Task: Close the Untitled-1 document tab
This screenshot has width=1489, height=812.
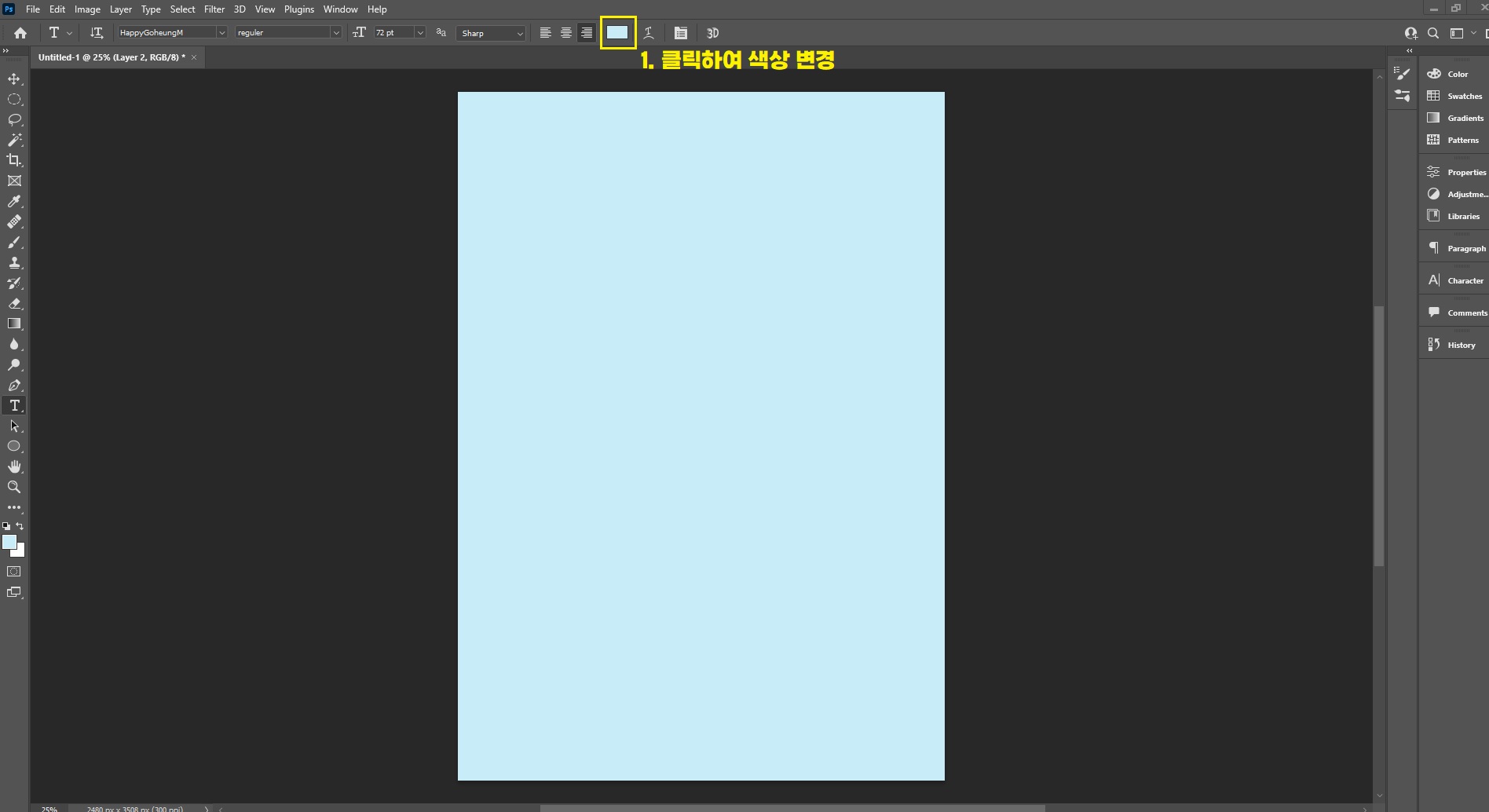Action: 194,57
